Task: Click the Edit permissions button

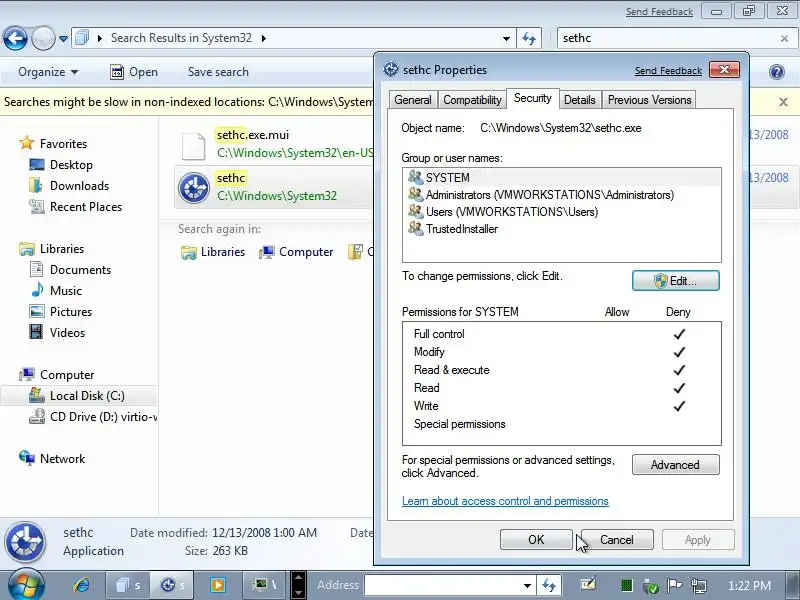Action: [x=676, y=281]
